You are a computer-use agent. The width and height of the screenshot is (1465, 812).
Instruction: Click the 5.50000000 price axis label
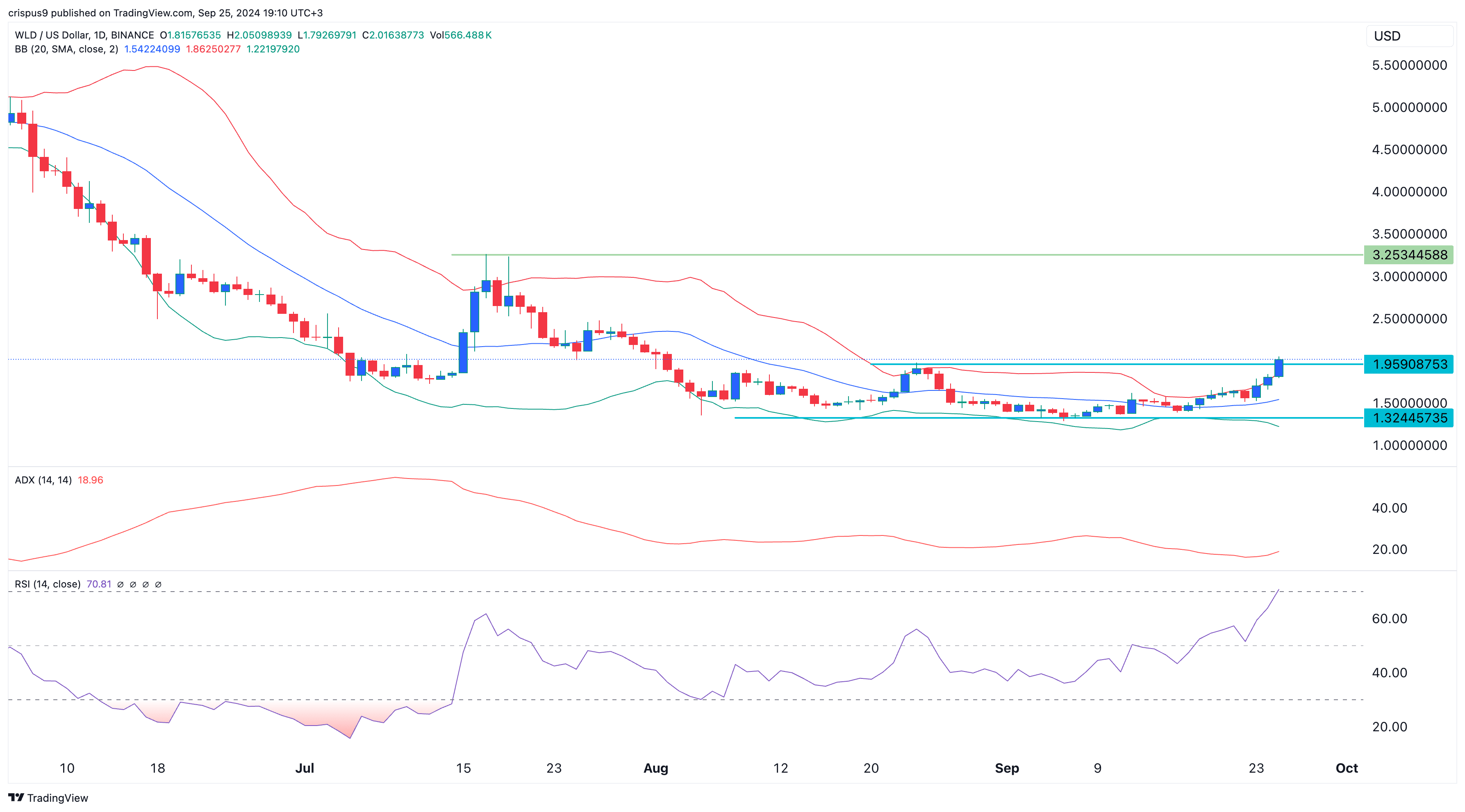click(x=1409, y=66)
